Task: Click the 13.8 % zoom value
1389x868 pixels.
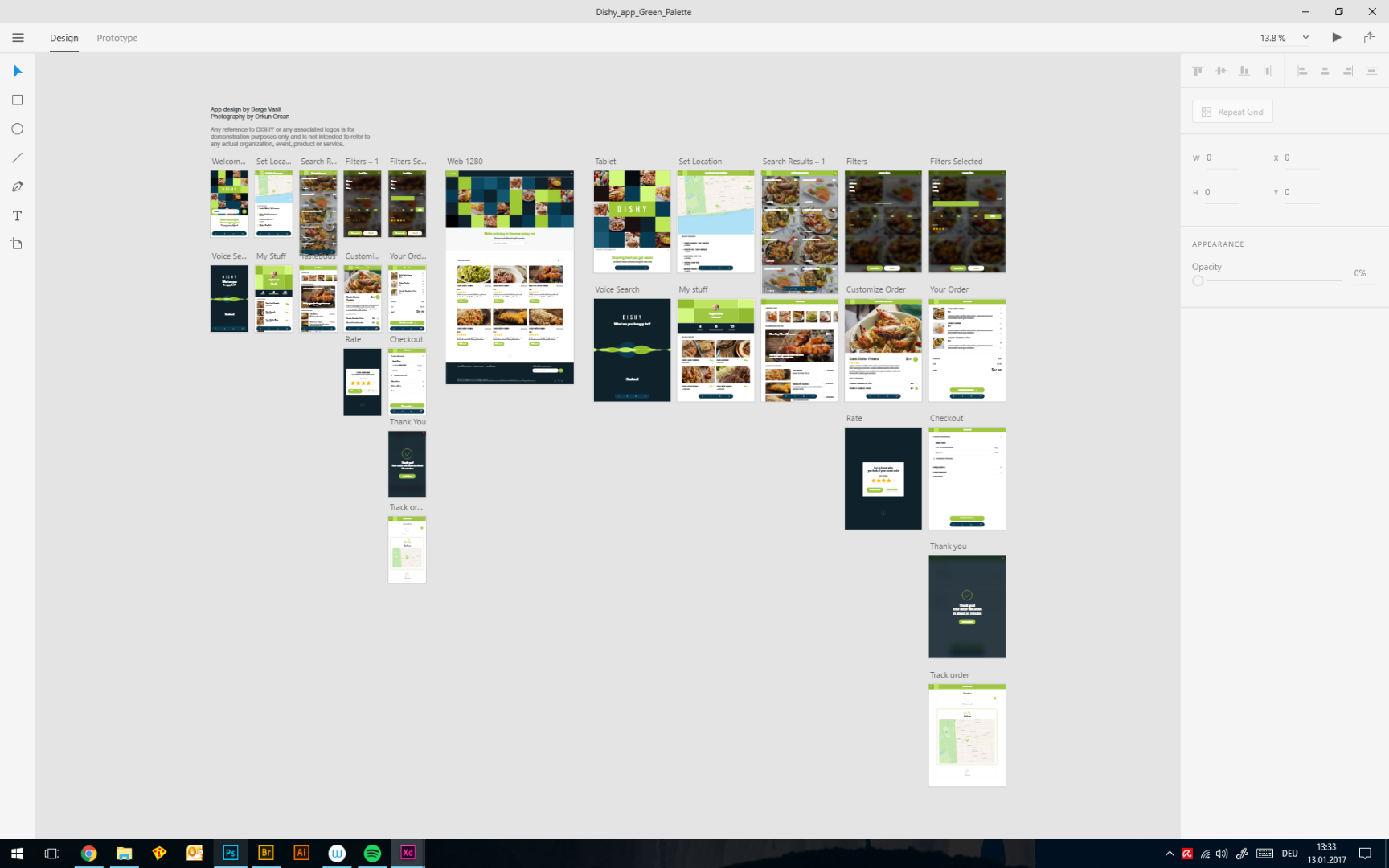Action: pyautogui.click(x=1273, y=38)
